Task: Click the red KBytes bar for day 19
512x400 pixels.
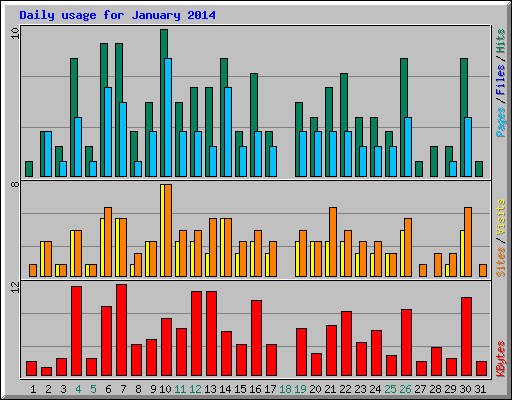Action: pyautogui.click(x=301, y=352)
